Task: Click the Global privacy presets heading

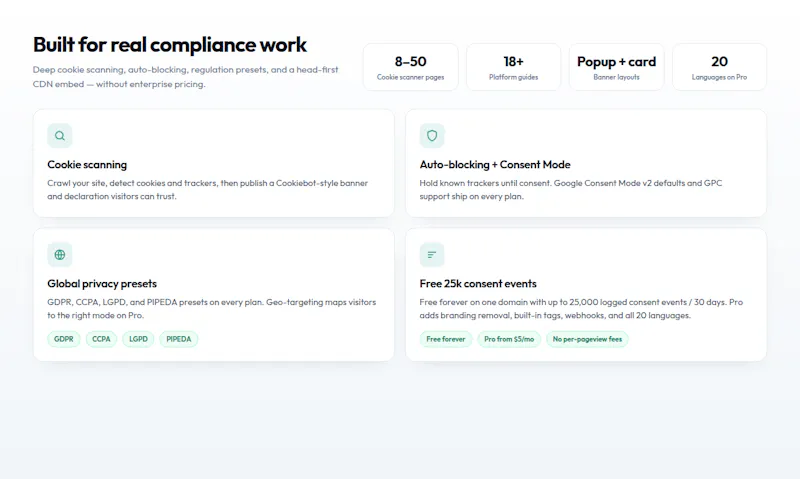Action: (x=102, y=284)
